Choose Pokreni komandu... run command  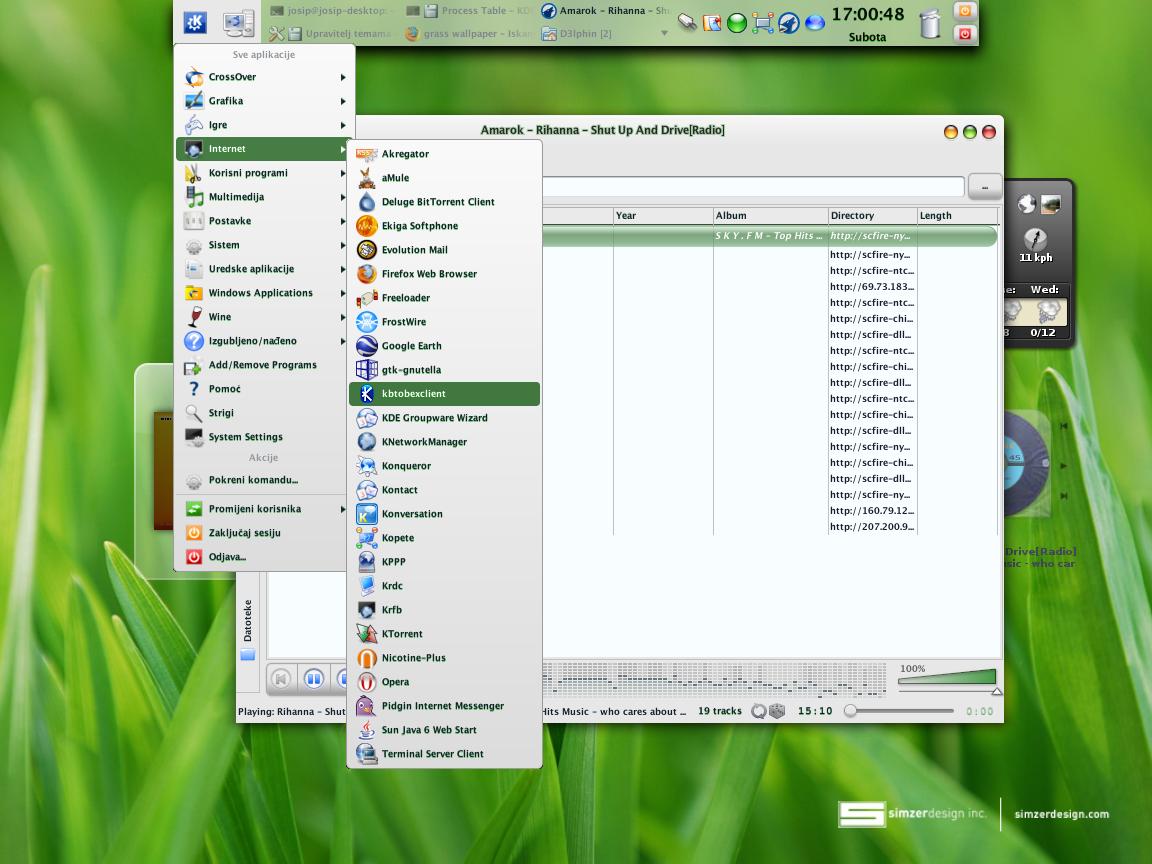pos(263,480)
